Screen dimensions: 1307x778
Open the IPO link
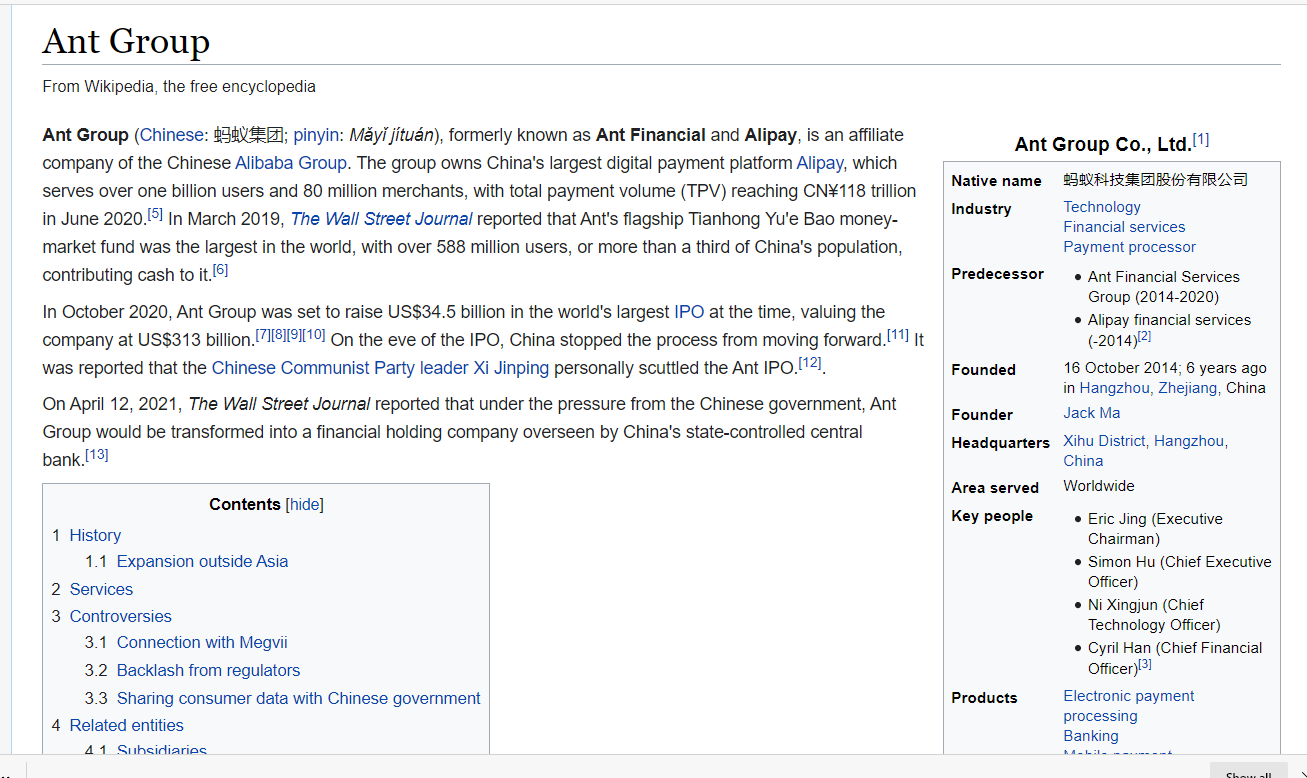[689, 312]
